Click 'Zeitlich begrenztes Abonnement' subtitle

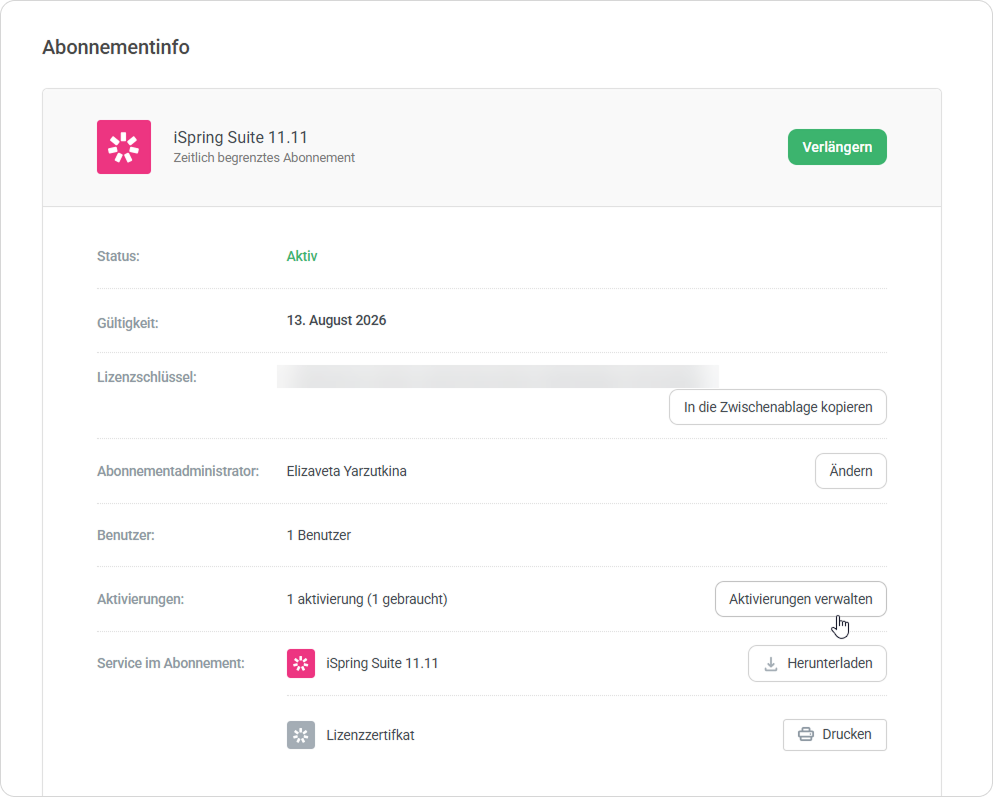click(x=264, y=158)
